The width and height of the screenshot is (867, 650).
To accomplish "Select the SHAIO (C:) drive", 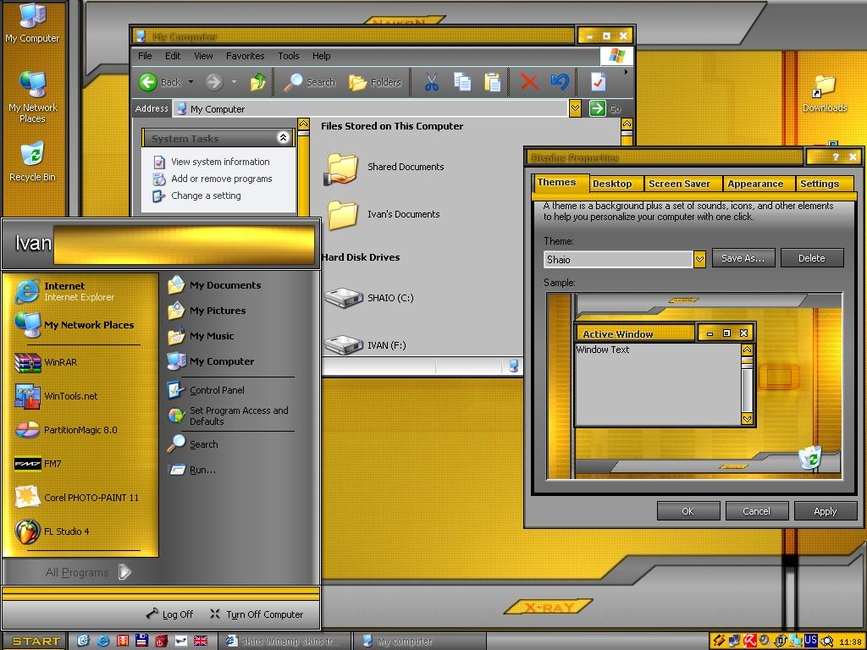I will [369, 298].
